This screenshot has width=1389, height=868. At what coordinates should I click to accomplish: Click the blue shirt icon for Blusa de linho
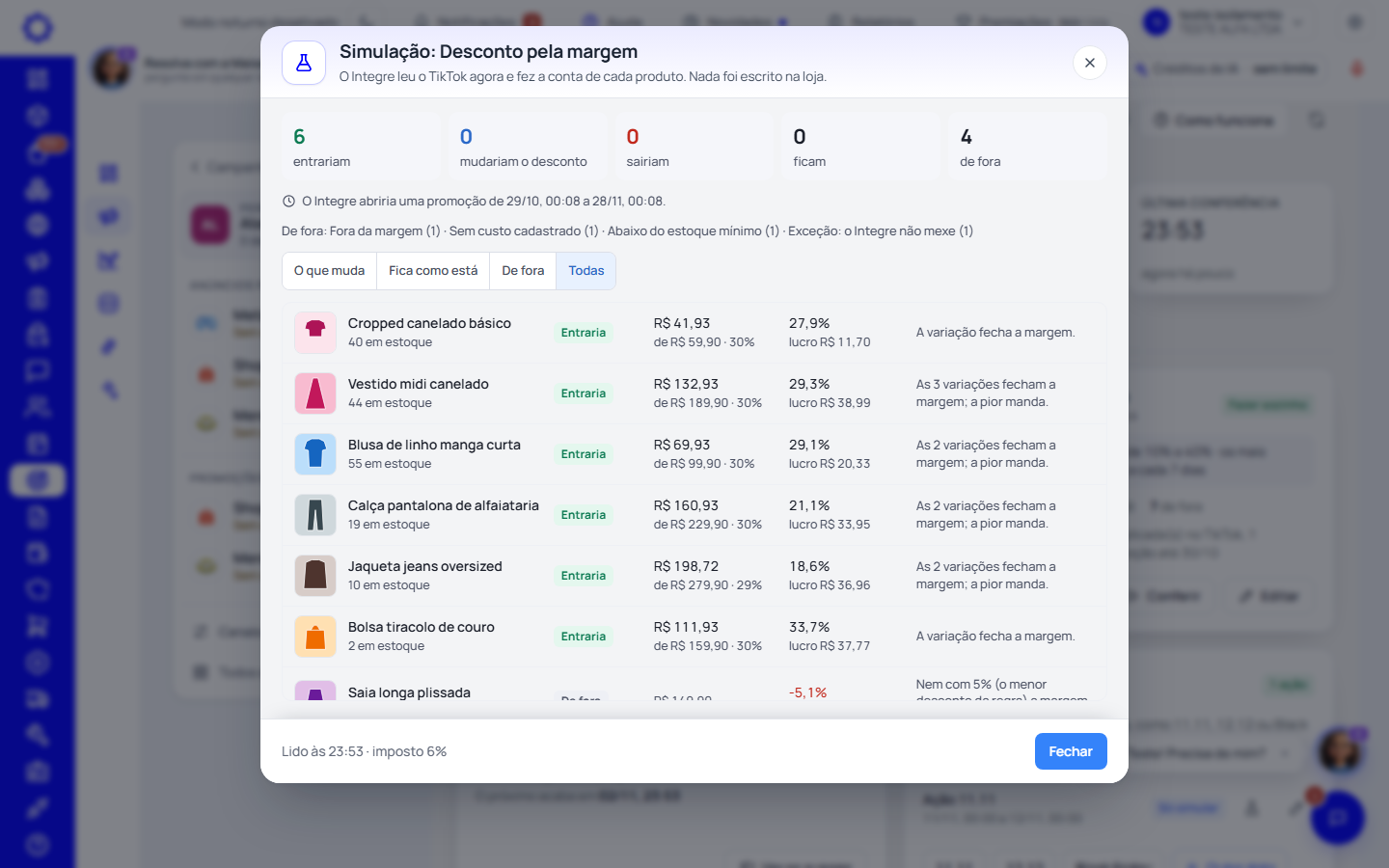click(315, 454)
